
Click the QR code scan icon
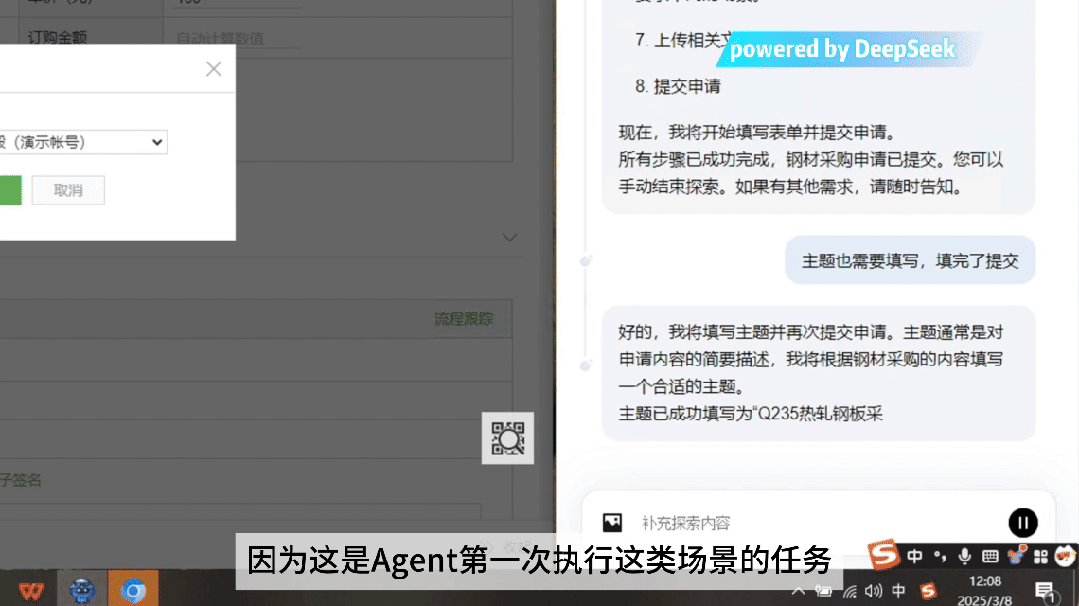coord(508,438)
